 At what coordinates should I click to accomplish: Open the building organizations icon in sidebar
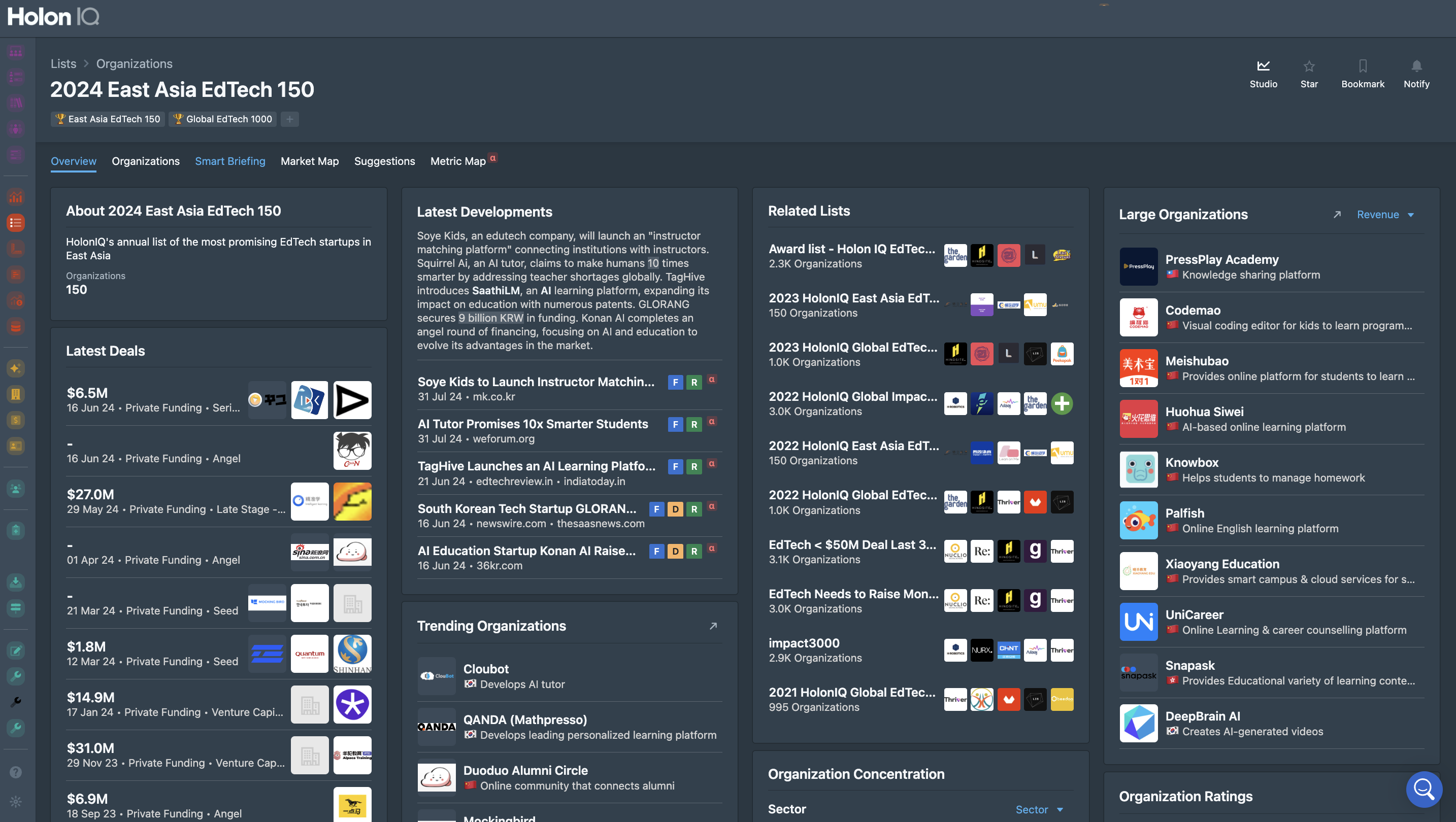16,394
